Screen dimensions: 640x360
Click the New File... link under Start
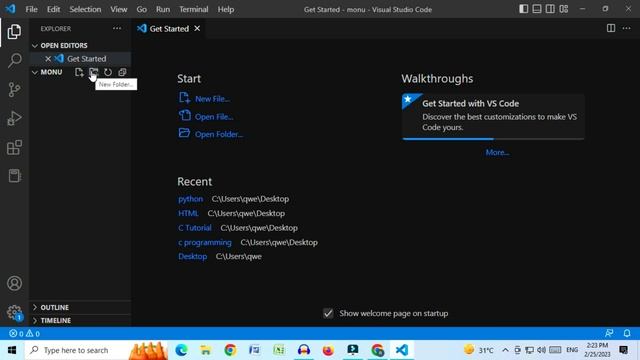pos(212,99)
